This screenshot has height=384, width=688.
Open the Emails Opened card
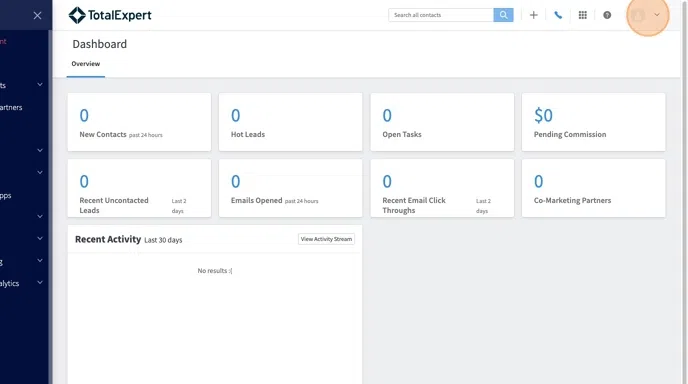(290, 188)
